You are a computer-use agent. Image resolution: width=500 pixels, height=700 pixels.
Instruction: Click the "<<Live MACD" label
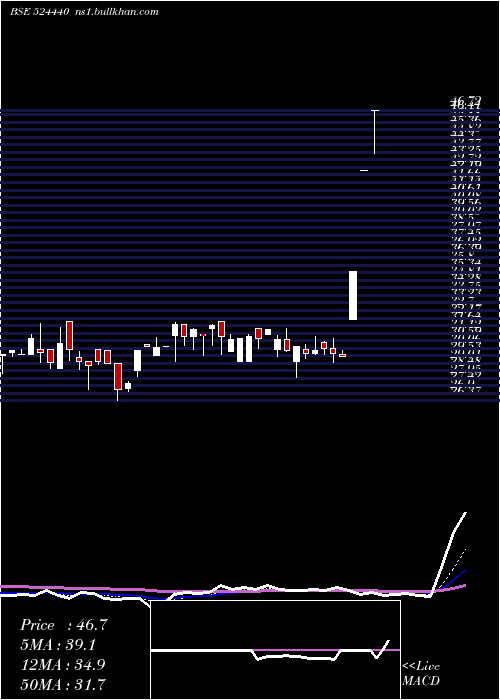click(x=421, y=674)
